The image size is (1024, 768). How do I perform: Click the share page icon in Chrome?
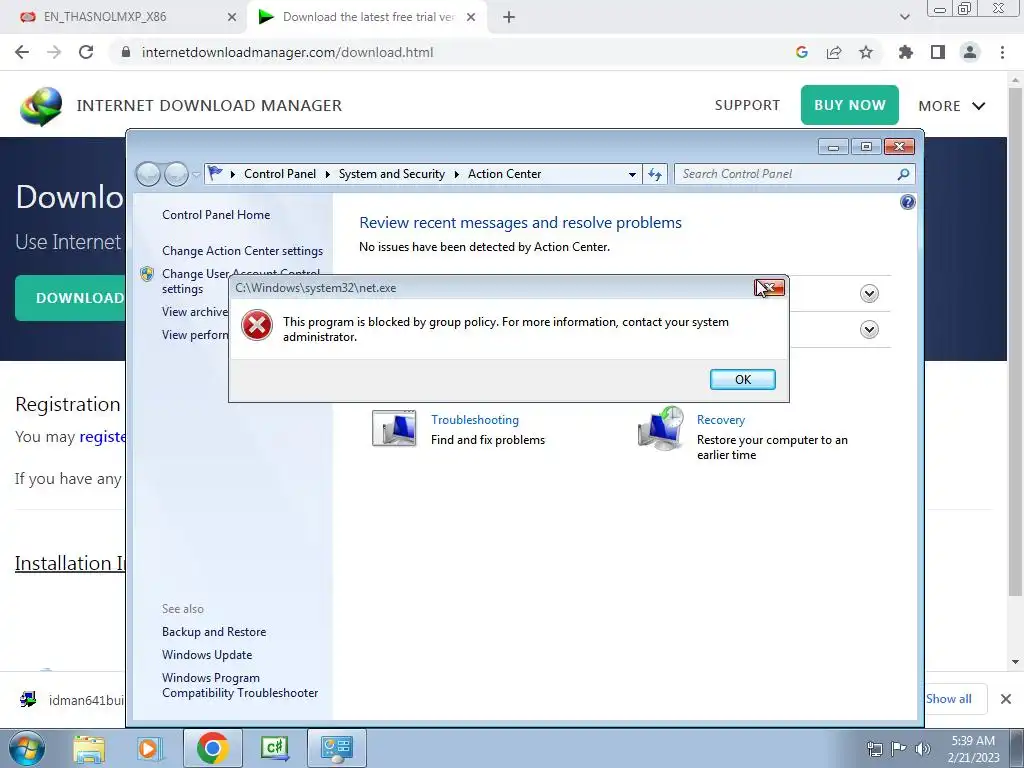tap(834, 52)
